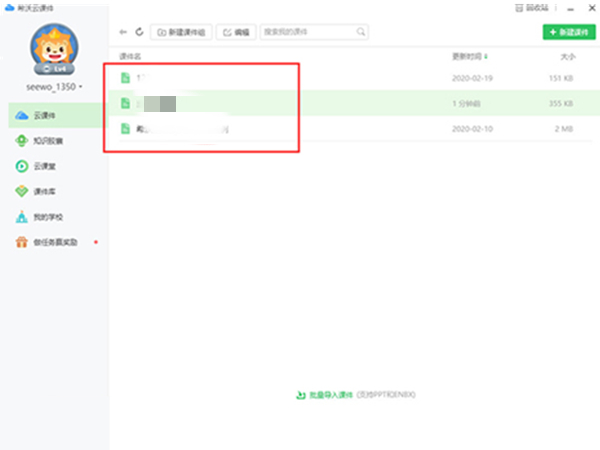Image resolution: width=600 pixels, height=450 pixels.
Task: Click the 编辑 edit button
Action: point(236,32)
